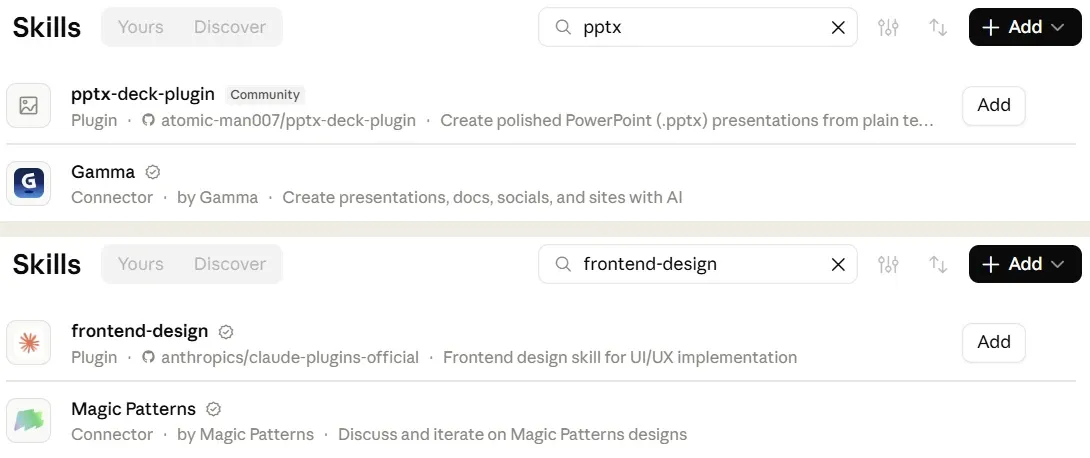Viewport: 1090px width, 458px height.
Task: Click the verified badge next to Gamma
Action: pyautogui.click(x=152, y=172)
